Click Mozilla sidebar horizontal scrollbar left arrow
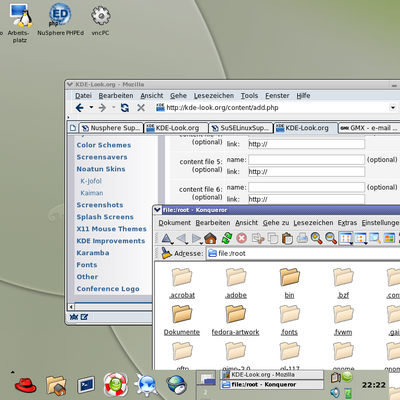Image resolution: width=400 pixels, height=400 pixels. [x=71, y=307]
